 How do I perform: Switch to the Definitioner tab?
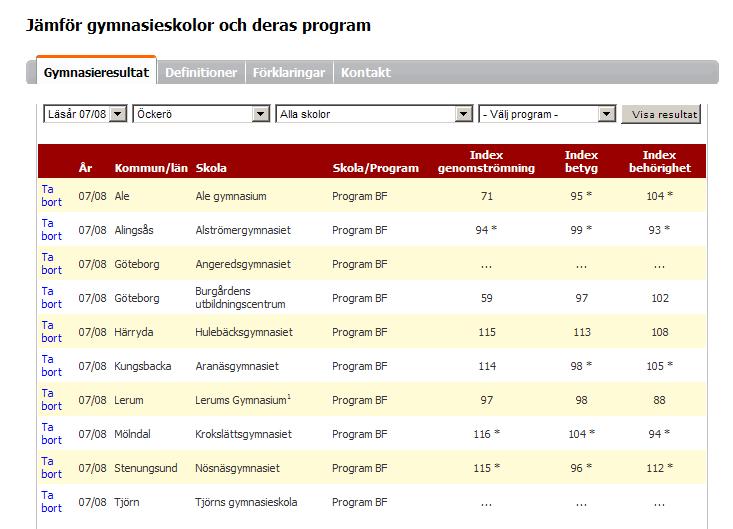click(x=201, y=72)
